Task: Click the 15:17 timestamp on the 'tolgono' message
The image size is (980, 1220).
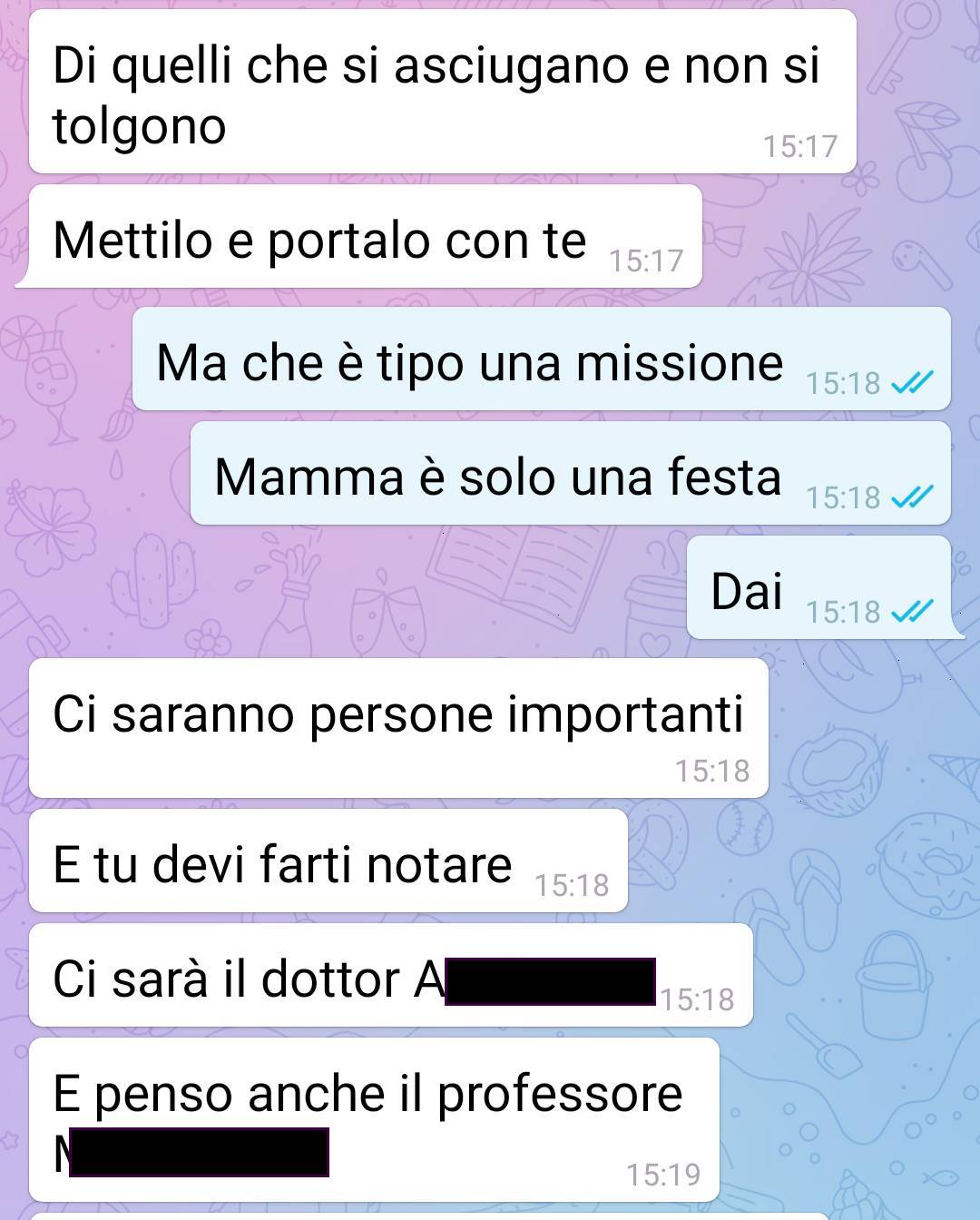Action: (x=800, y=147)
